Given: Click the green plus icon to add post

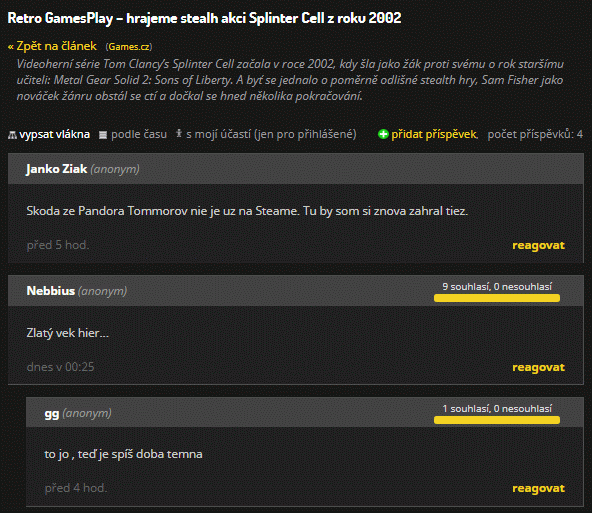Looking at the screenshot, I should (x=383, y=134).
